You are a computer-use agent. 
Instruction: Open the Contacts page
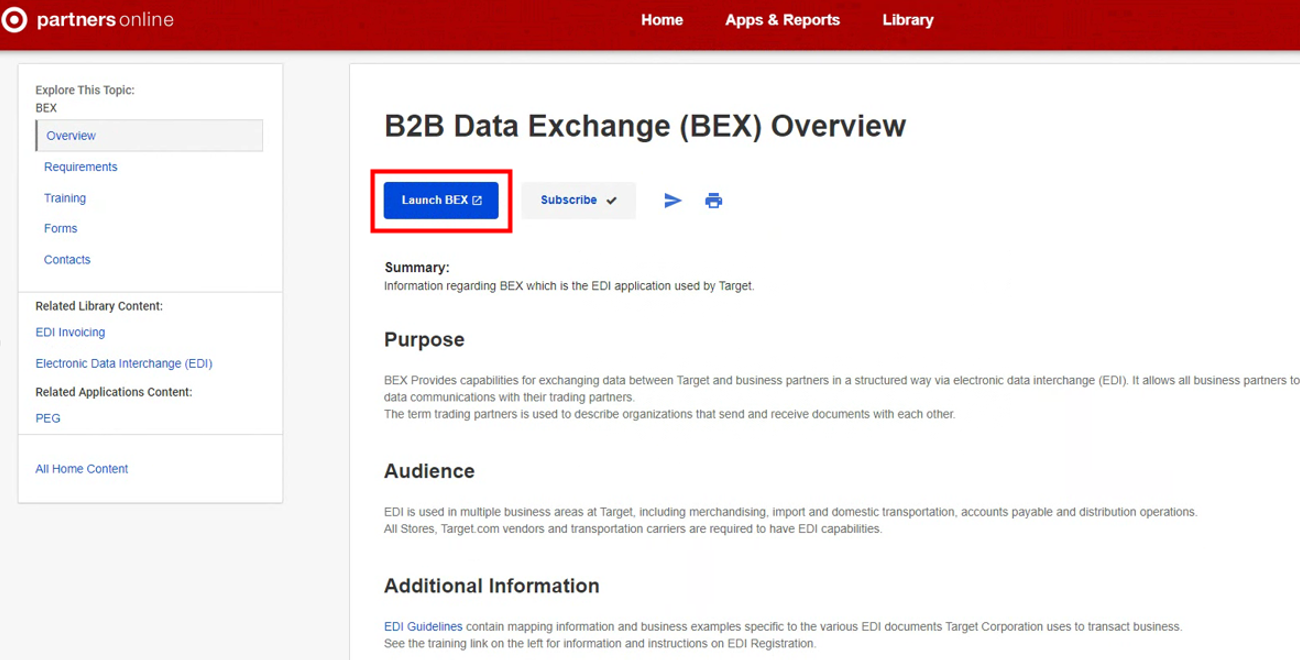[66, 259]
